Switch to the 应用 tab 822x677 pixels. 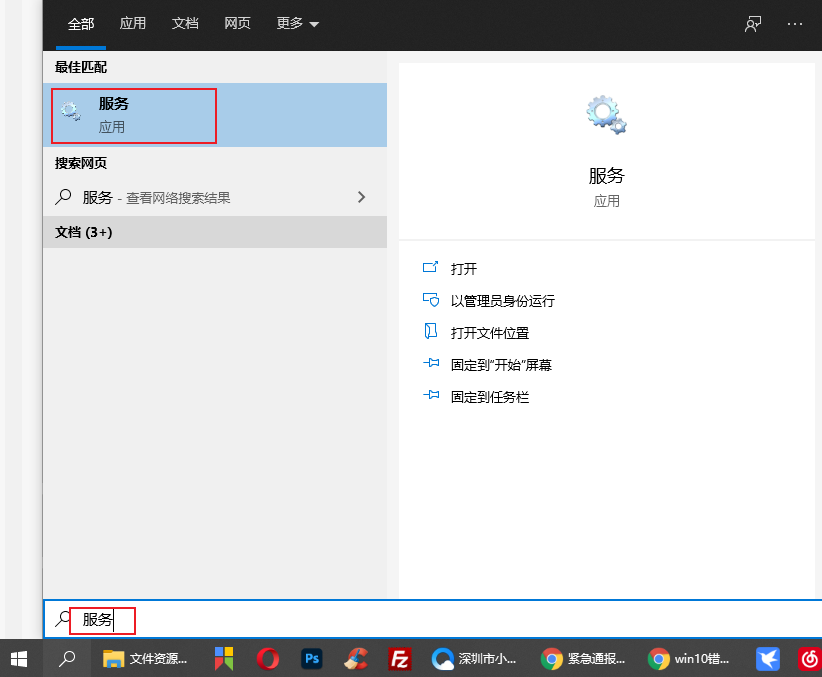[x=133, y=24]
